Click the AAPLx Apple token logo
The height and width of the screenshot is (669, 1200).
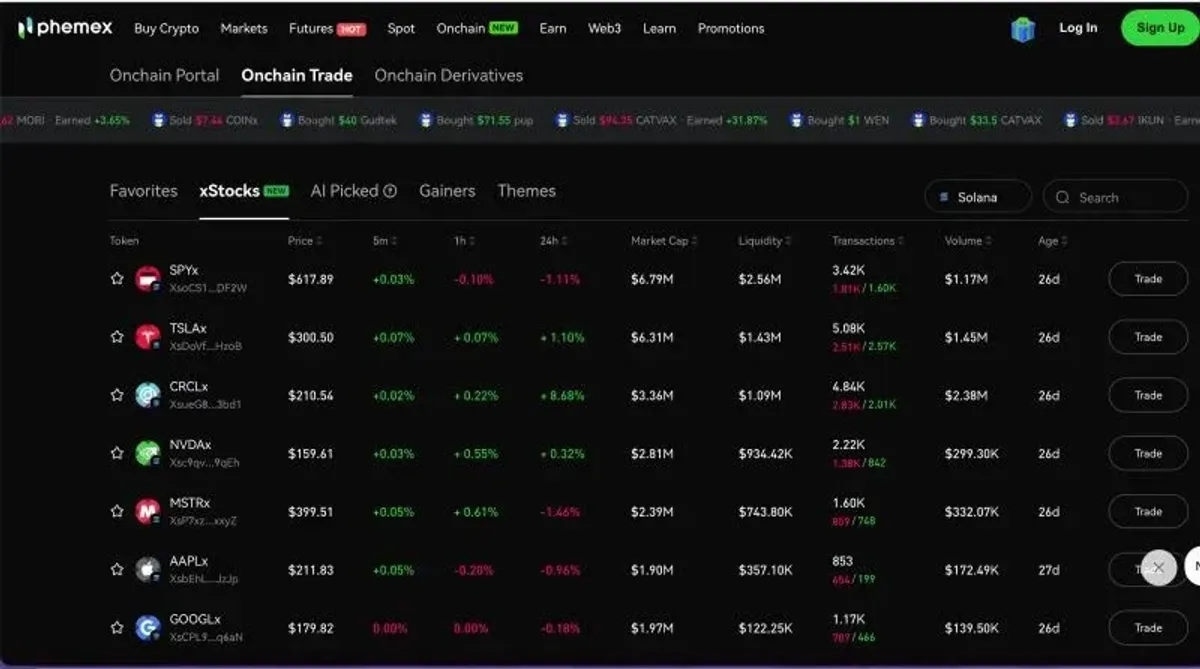[x=148, y=569]
